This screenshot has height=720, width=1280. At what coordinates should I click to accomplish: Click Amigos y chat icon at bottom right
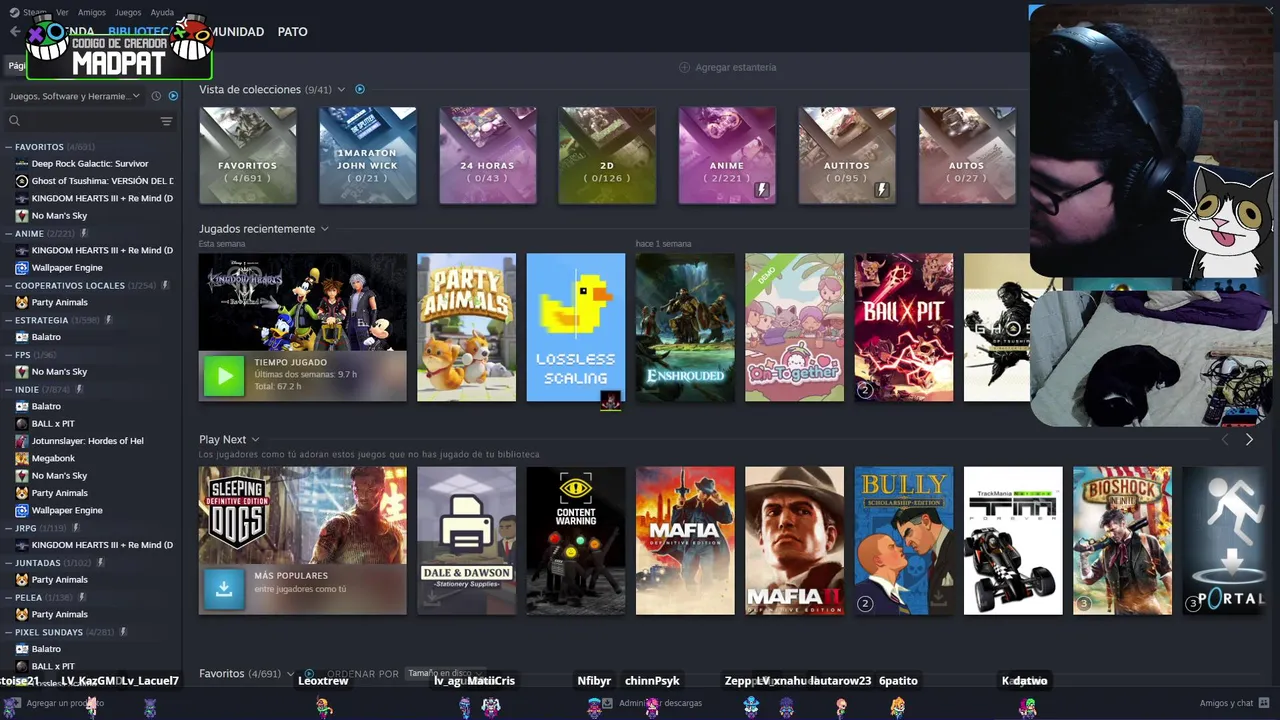[x=1264, y=703]
